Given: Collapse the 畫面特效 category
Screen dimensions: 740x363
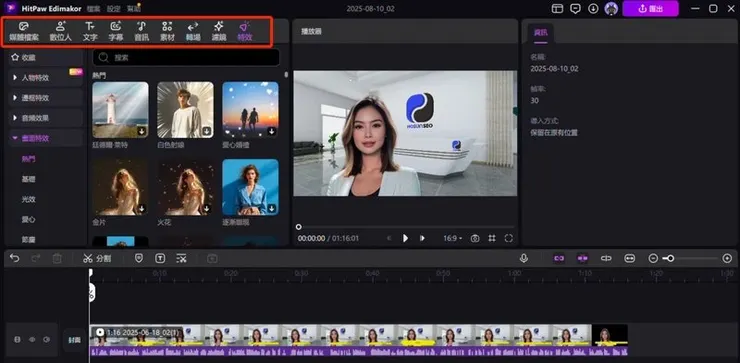Looking at the screenshot, I should click(45, 138).
